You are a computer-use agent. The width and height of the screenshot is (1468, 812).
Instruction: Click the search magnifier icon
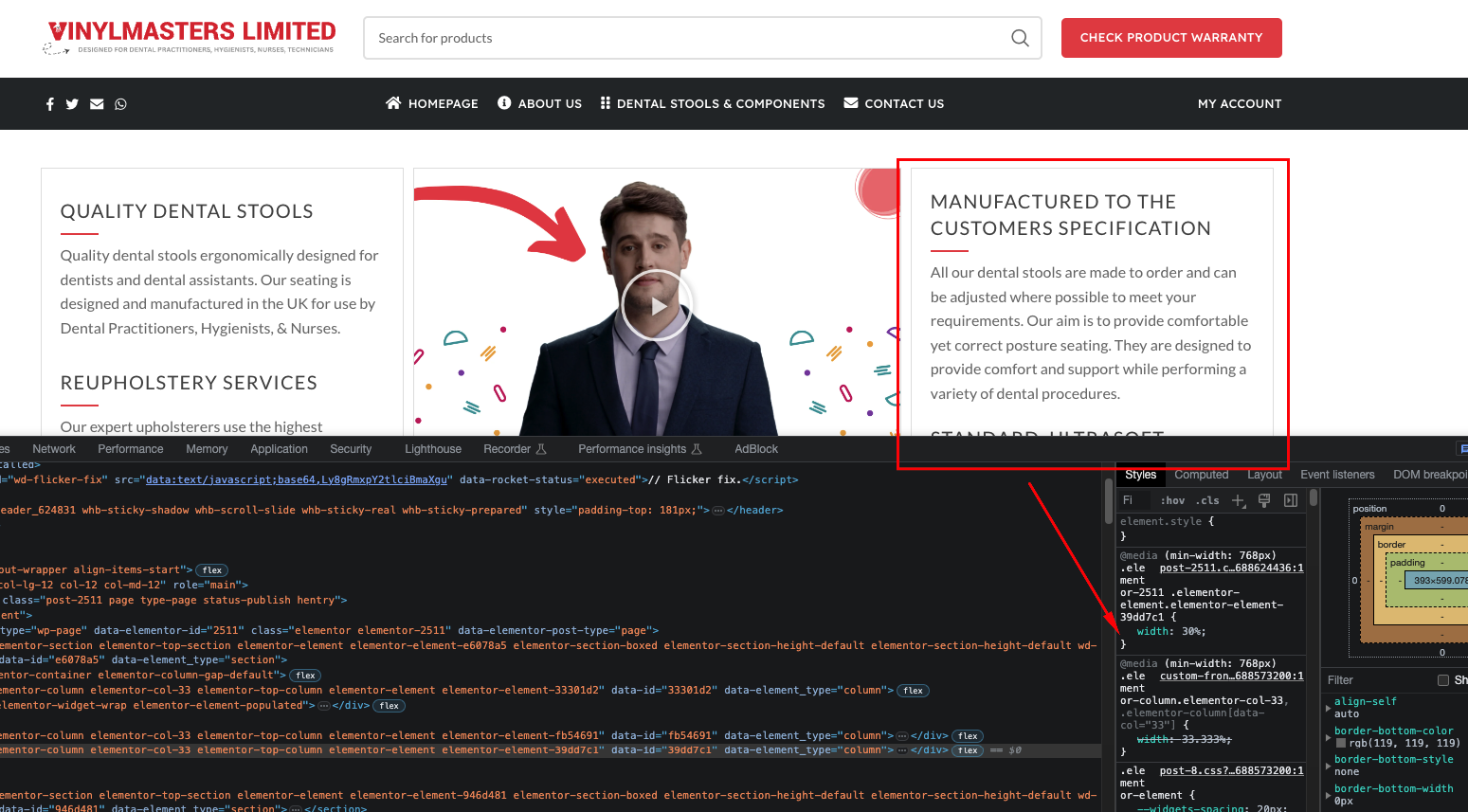[1020, 38]
